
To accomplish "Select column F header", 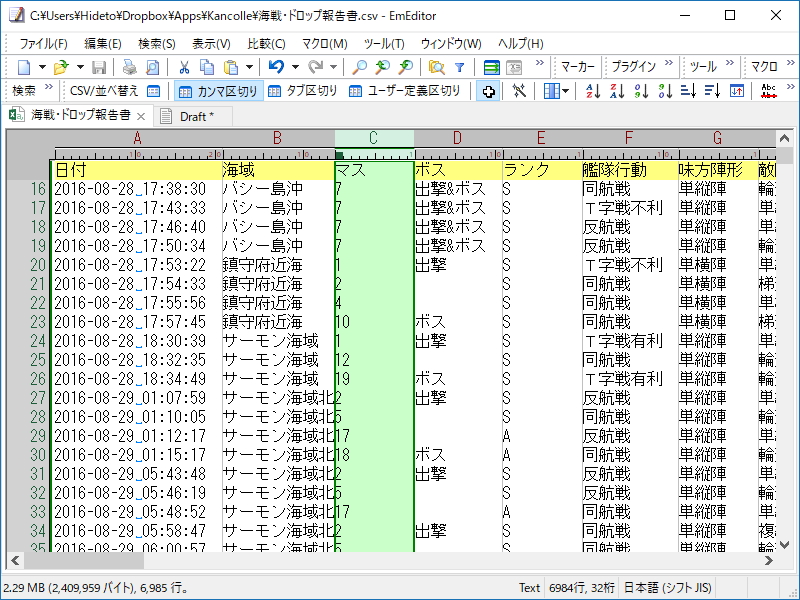I will (x=629, y=138).
